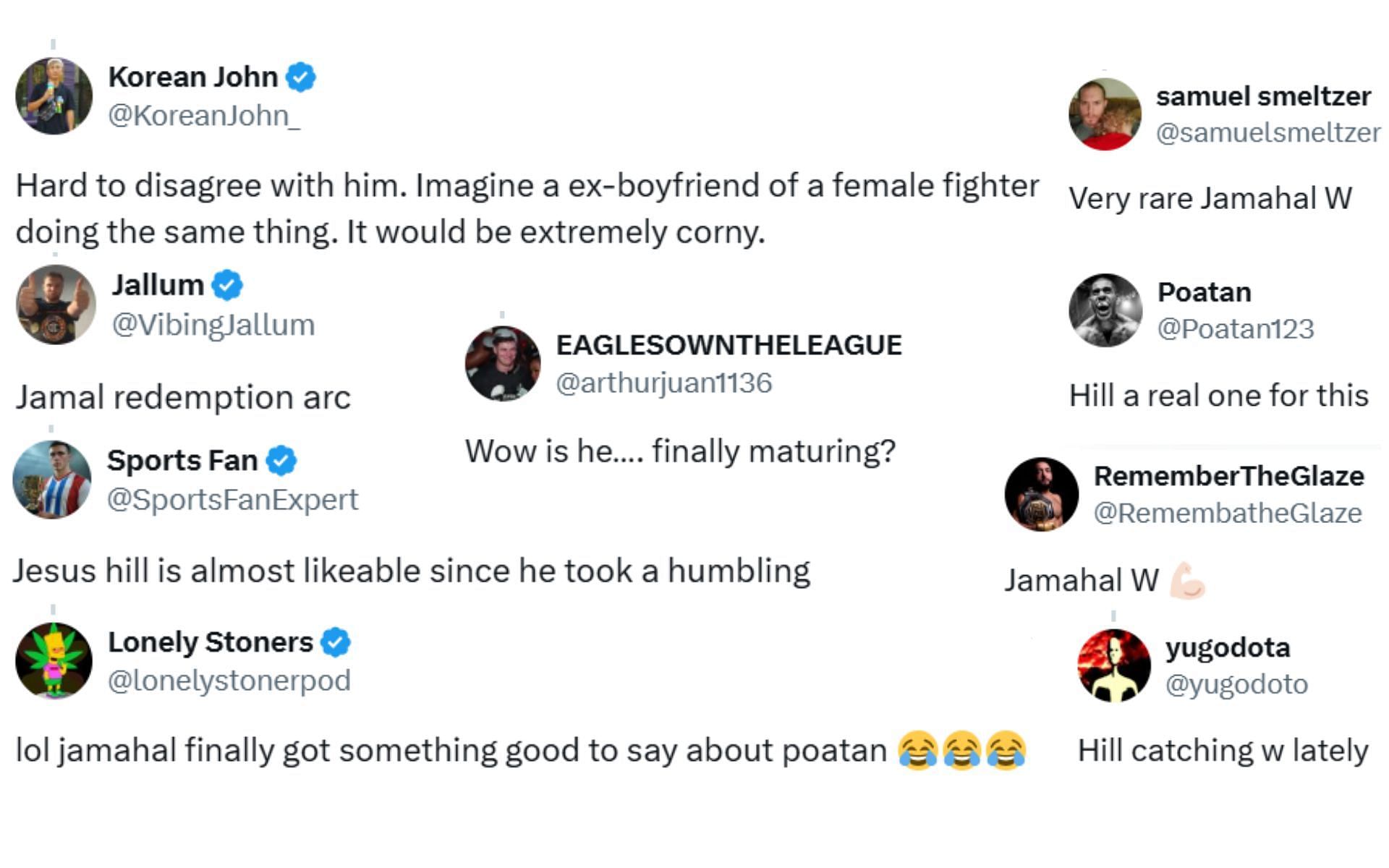The height and width of the screenshot is (868, 1389).
Task: Click the blue checkmark next to Jallum
Action: point(227,285)
